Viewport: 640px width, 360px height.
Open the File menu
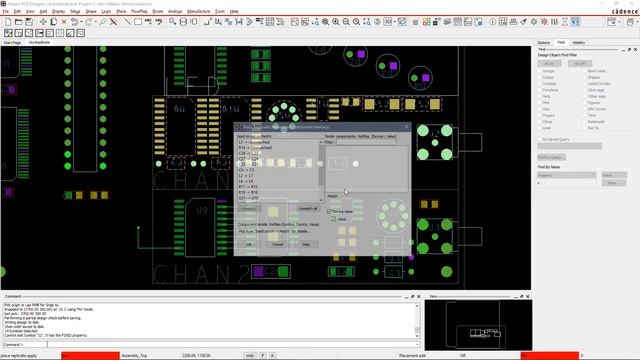6,11
